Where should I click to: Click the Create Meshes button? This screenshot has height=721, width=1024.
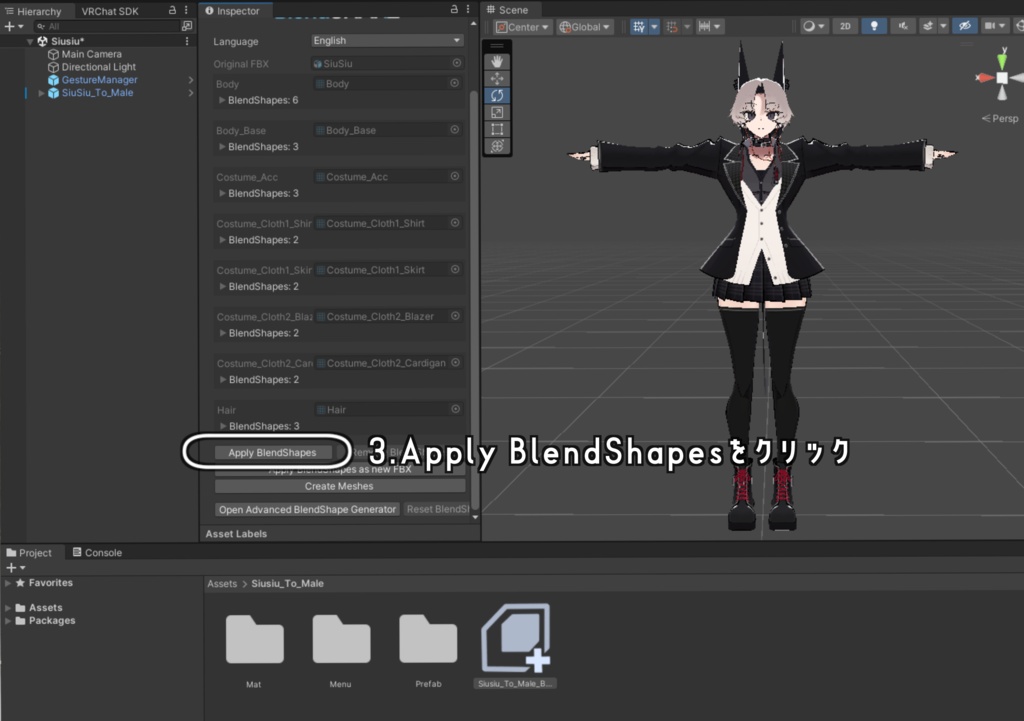coord(340,486)
